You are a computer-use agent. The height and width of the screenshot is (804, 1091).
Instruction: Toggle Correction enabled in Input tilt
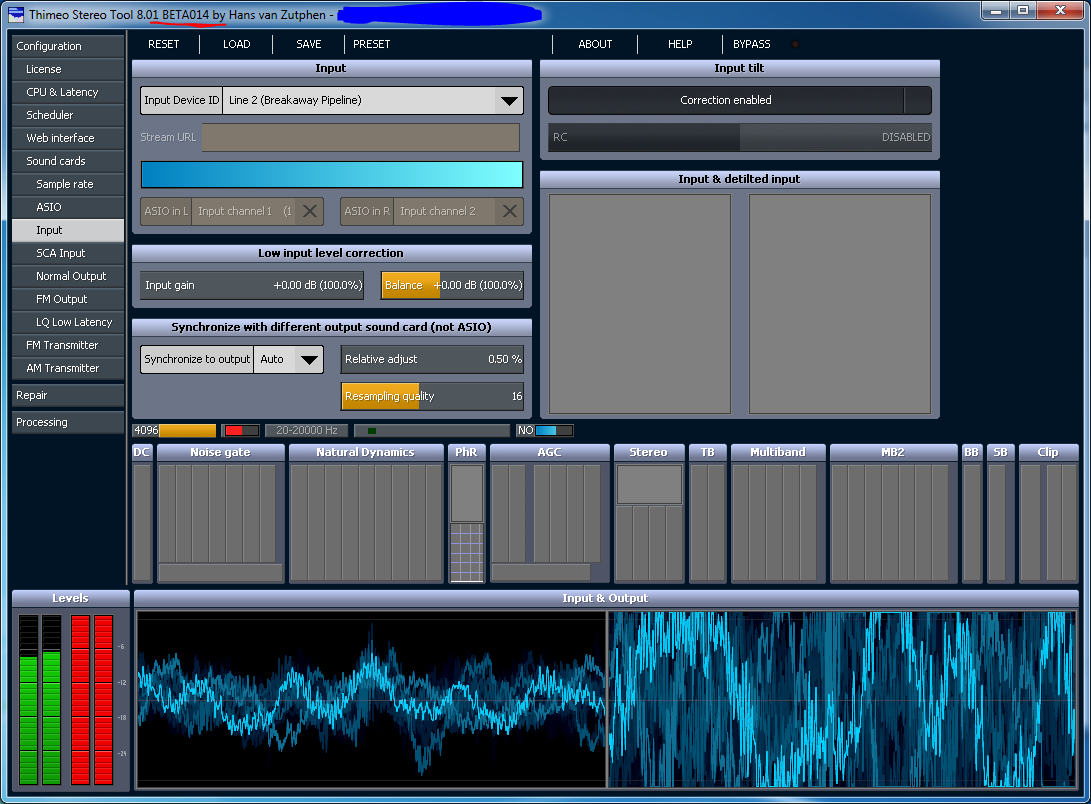[726, 100]
